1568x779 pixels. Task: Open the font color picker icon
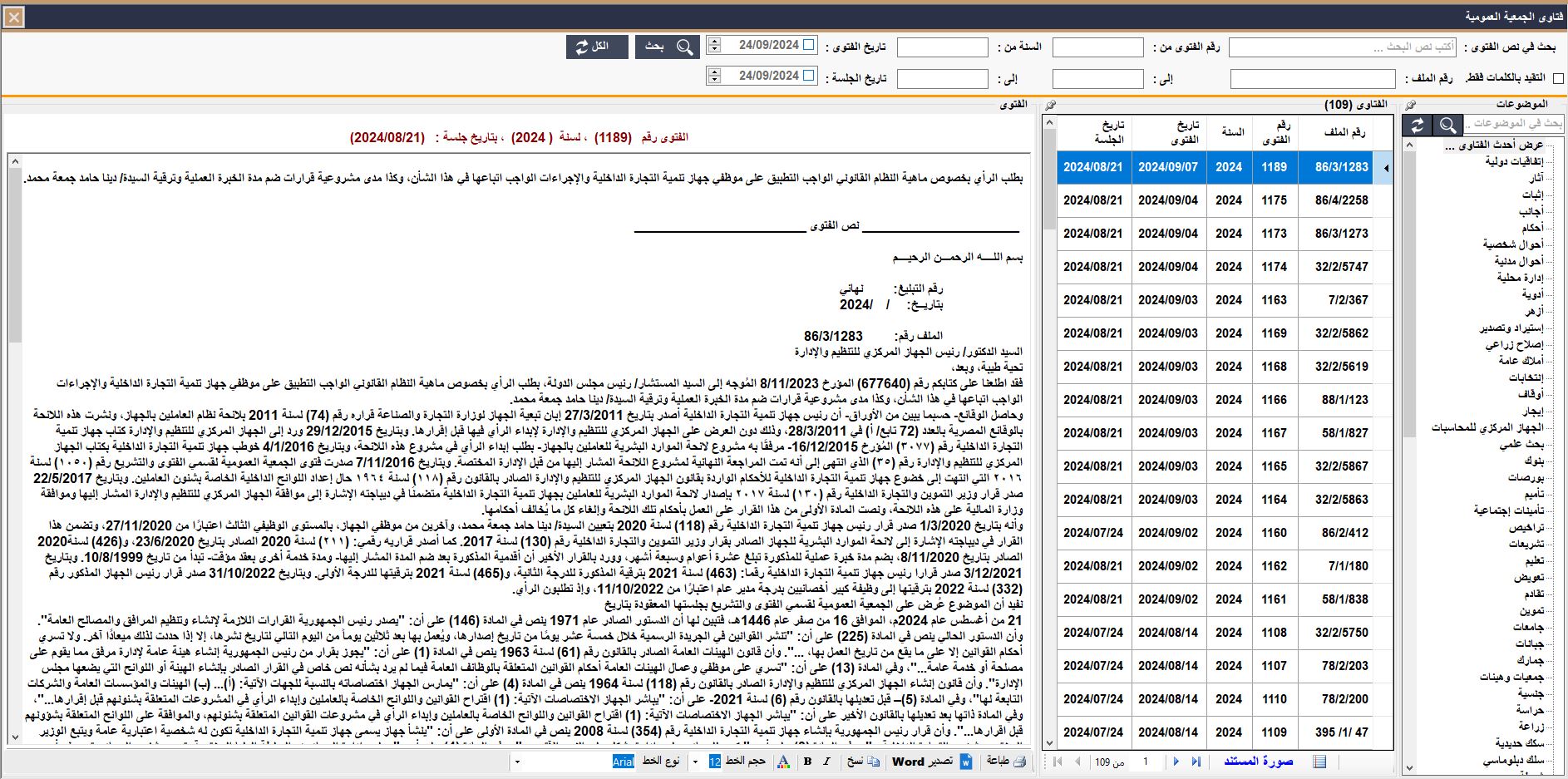[783, 761]
